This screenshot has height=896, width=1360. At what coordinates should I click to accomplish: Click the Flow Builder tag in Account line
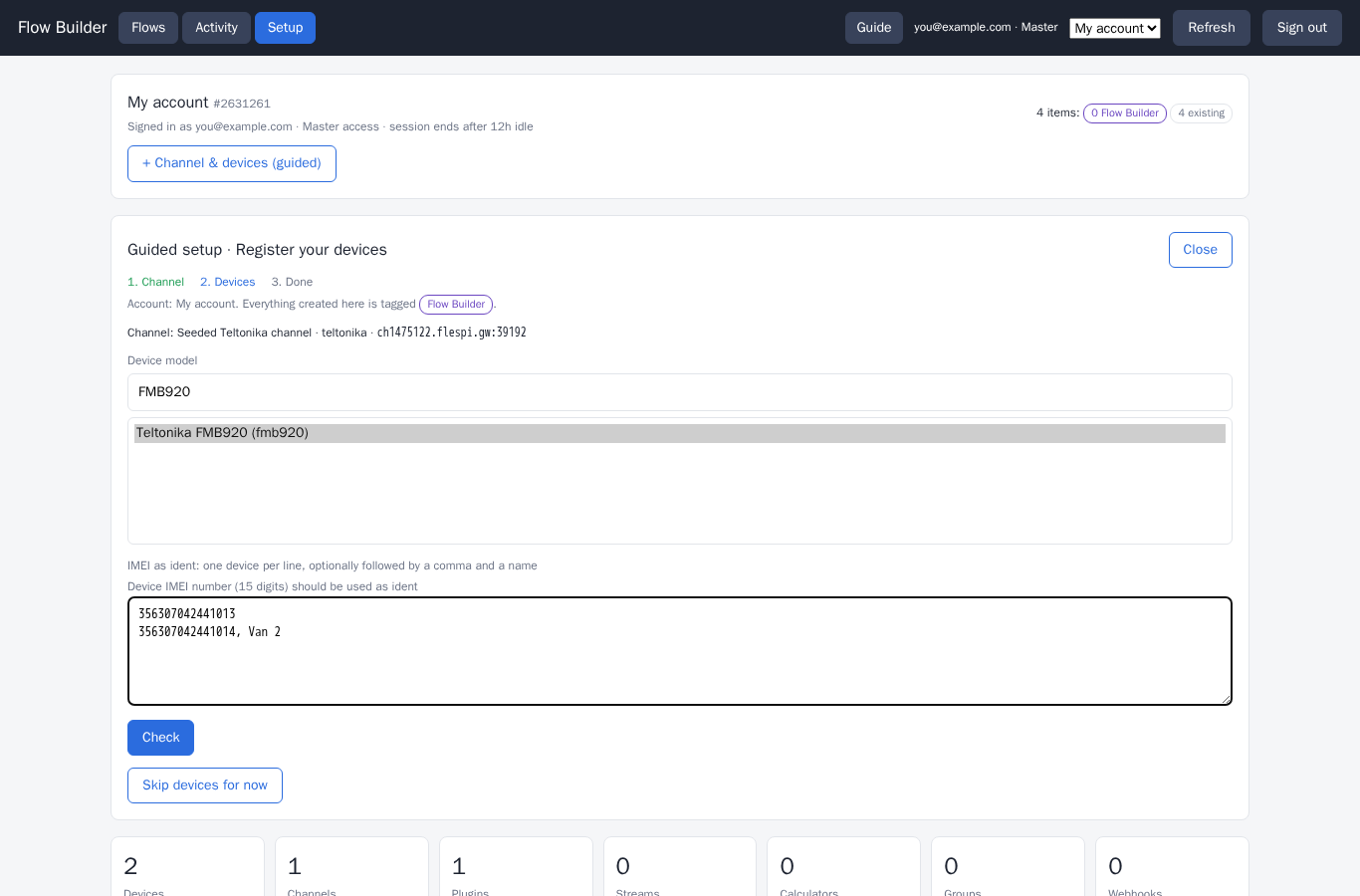click(456, 305)
